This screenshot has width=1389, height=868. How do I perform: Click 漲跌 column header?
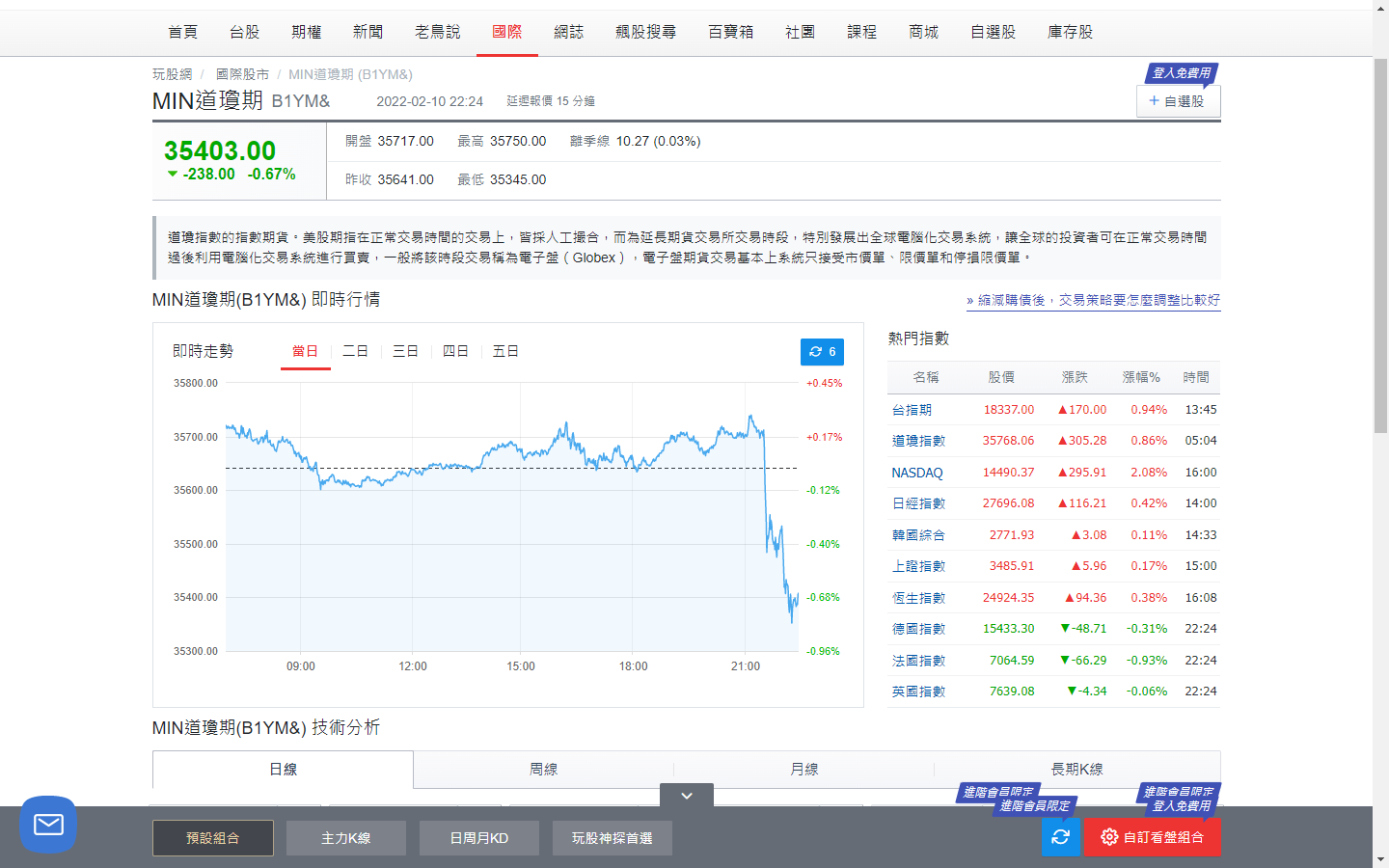(1075, 377)
